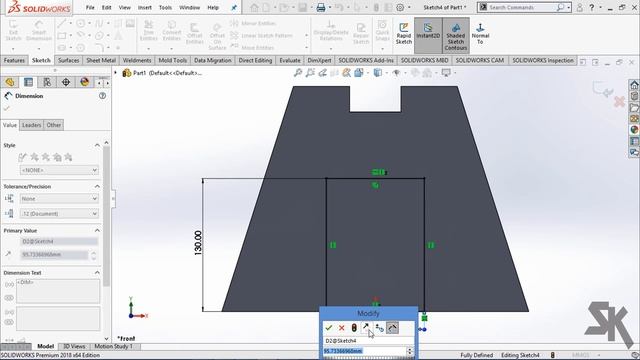Switch to the Other tab

53,125
